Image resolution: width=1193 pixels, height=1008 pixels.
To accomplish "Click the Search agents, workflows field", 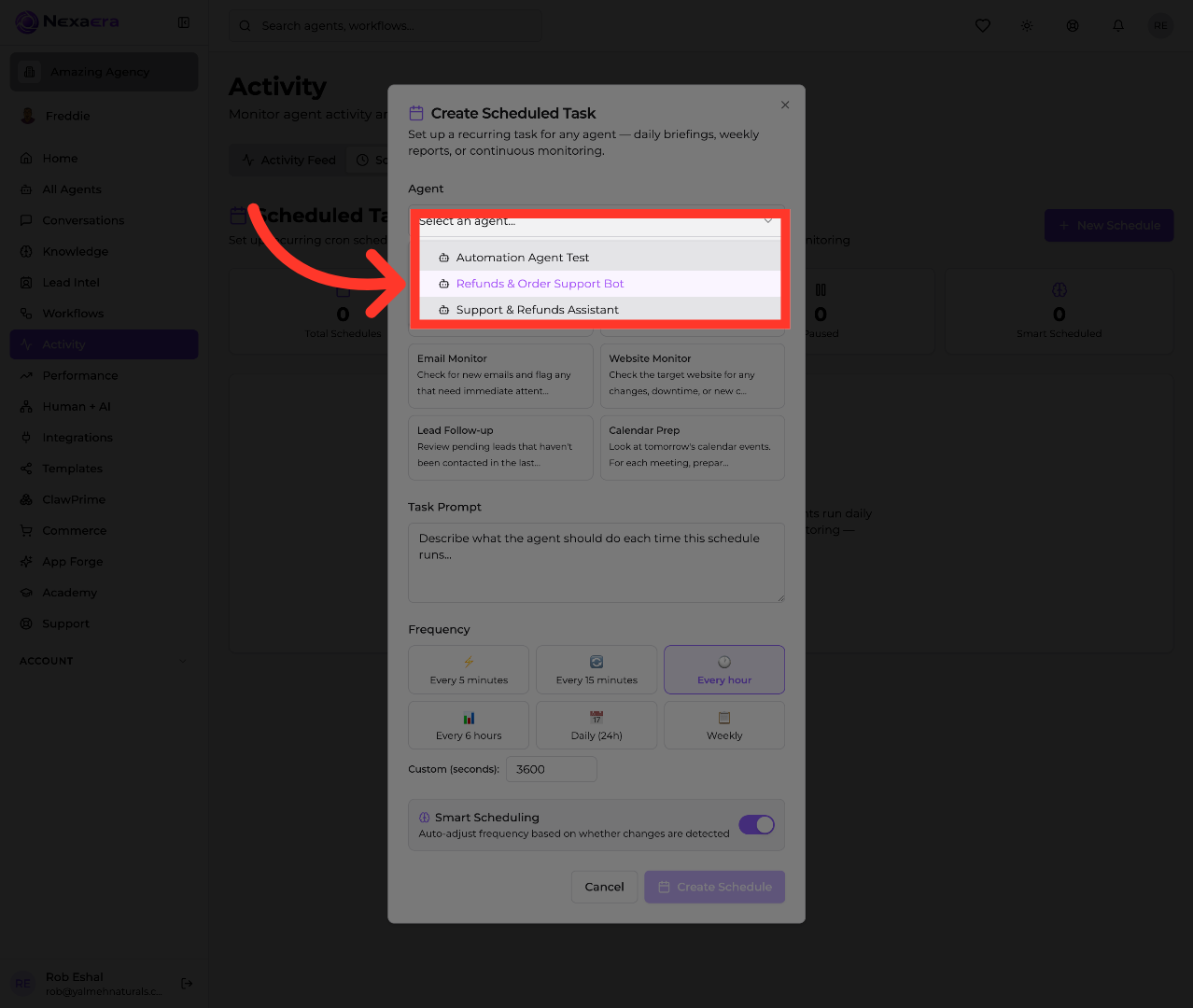I will click(385, 26).
